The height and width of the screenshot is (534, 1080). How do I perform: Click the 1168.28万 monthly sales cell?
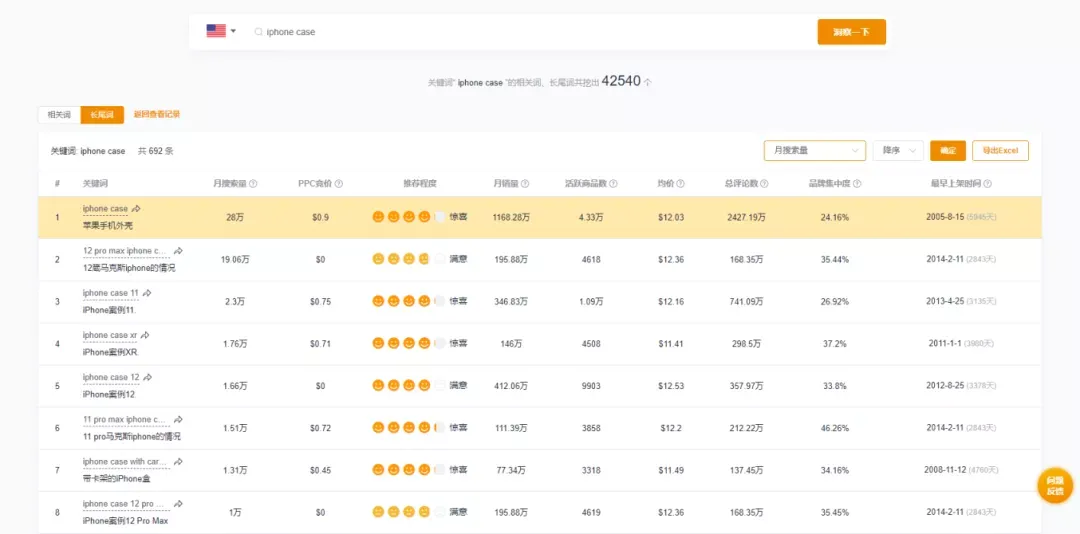510,217
